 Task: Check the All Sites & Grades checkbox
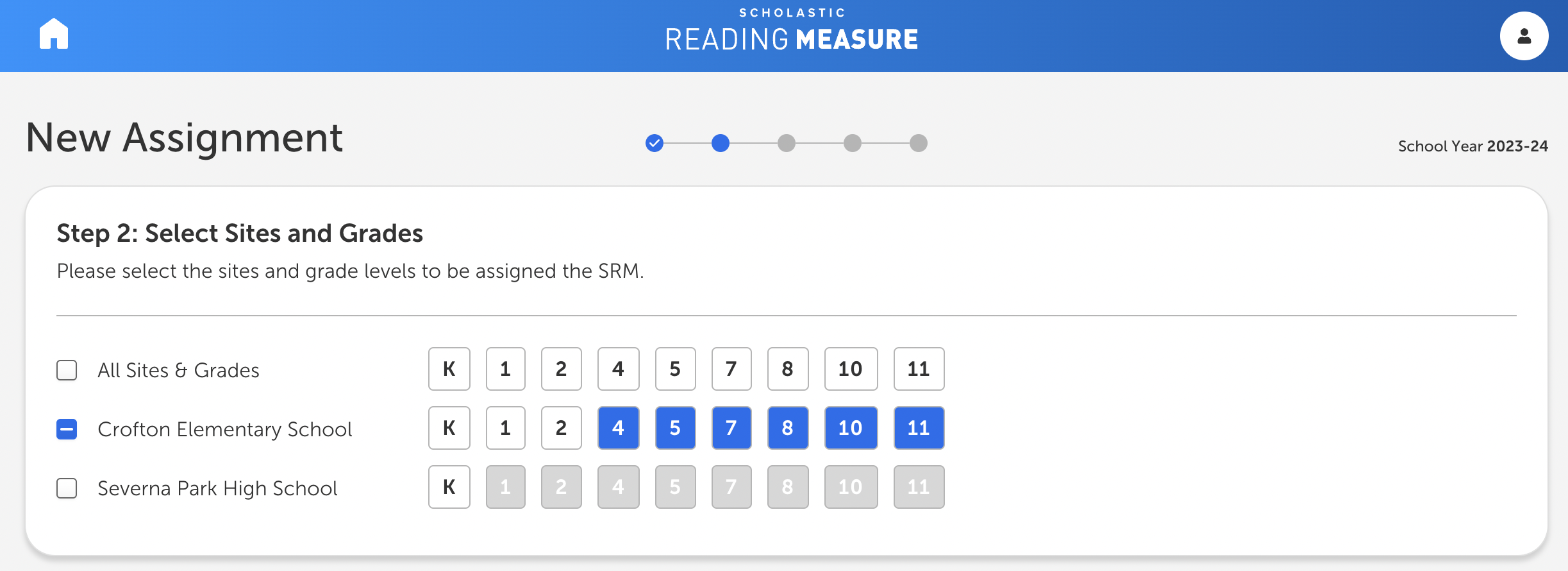coord(67,370)
